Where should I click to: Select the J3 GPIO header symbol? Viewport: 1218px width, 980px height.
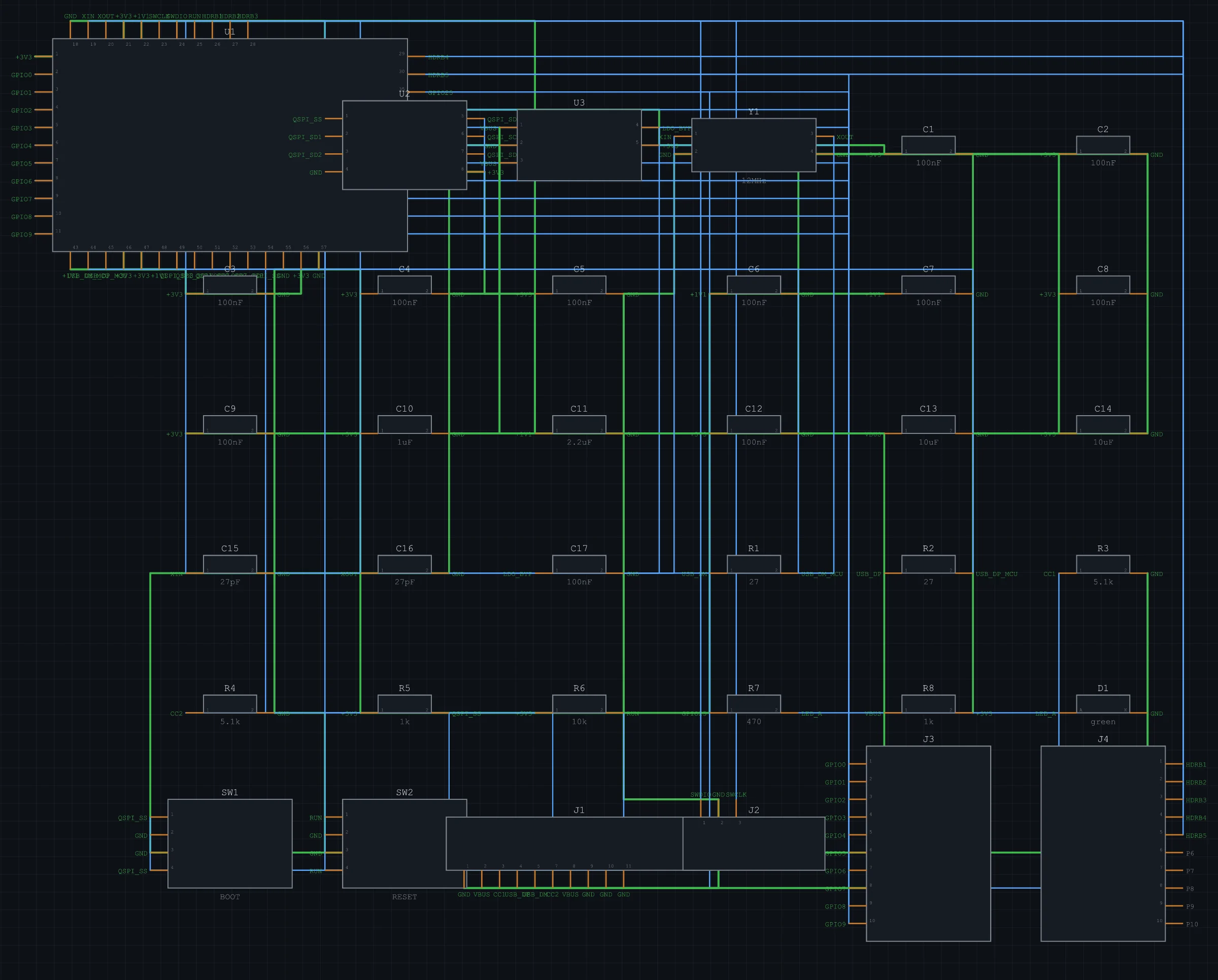pos(928,843)
